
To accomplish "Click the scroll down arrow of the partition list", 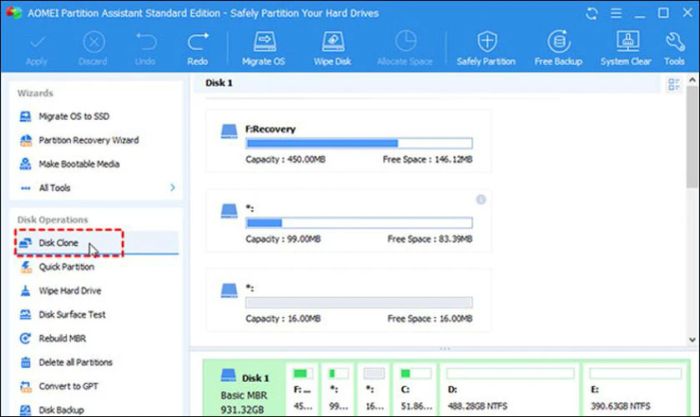I will click(692, 340).
